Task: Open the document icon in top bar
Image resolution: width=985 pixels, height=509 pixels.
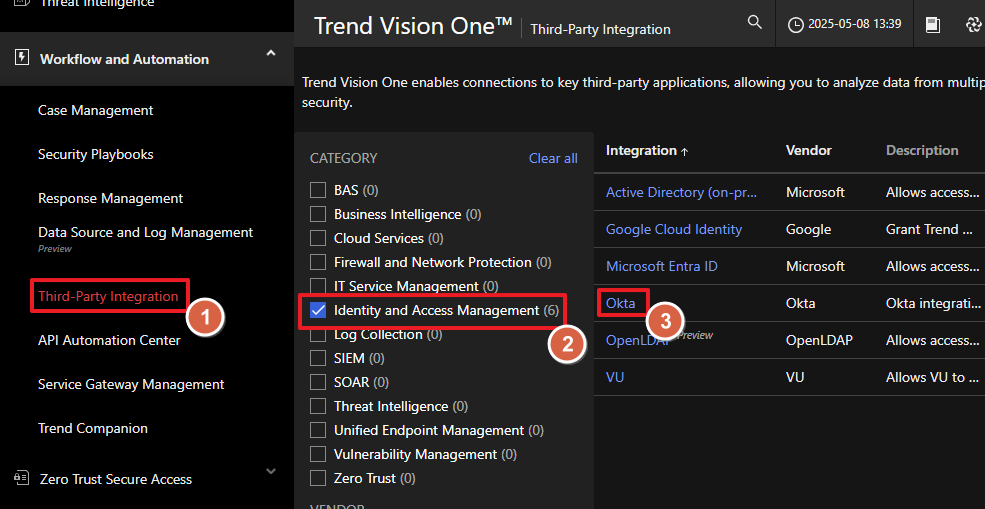Action: click(933, 25)
